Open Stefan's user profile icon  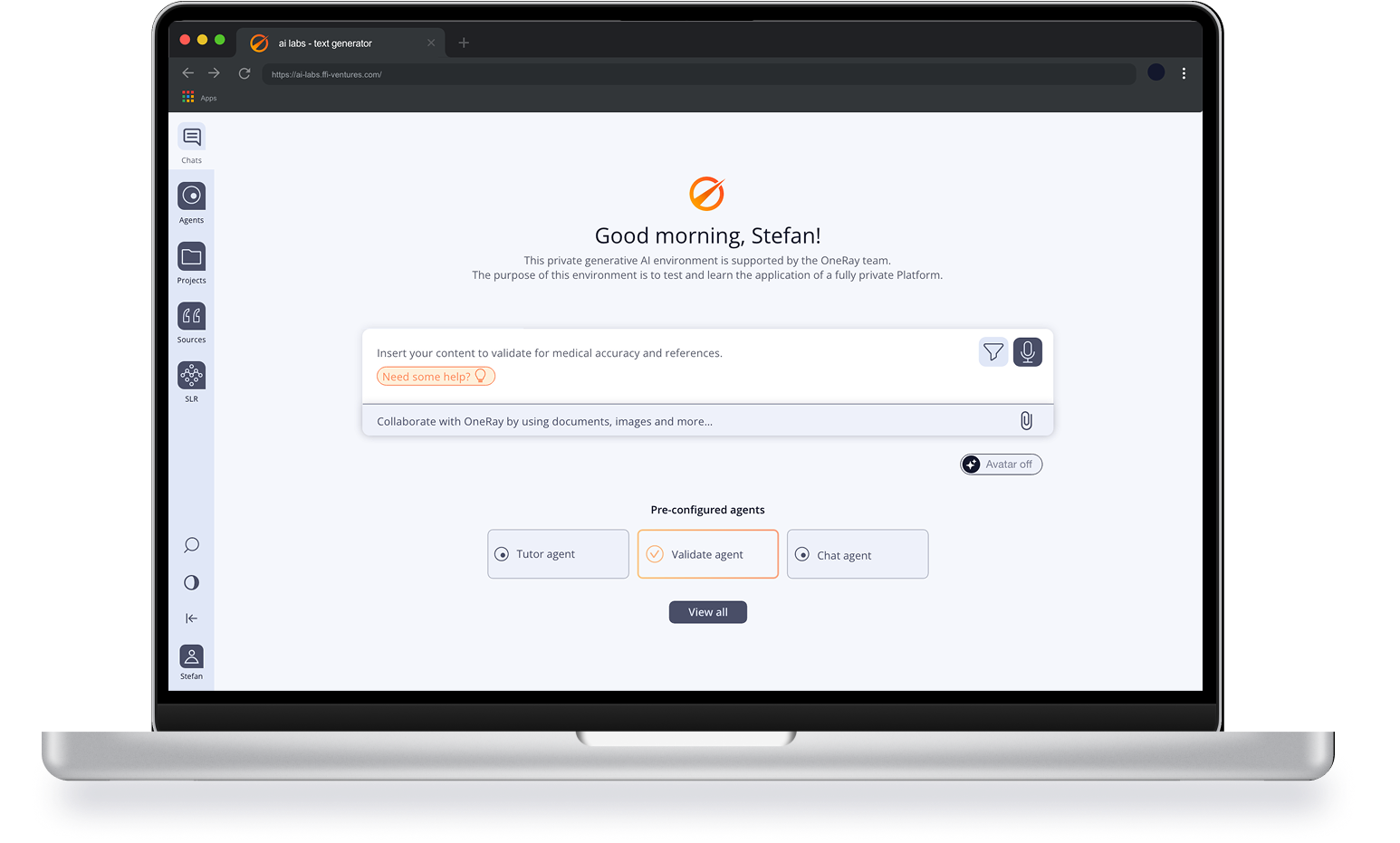click(191, 656)
